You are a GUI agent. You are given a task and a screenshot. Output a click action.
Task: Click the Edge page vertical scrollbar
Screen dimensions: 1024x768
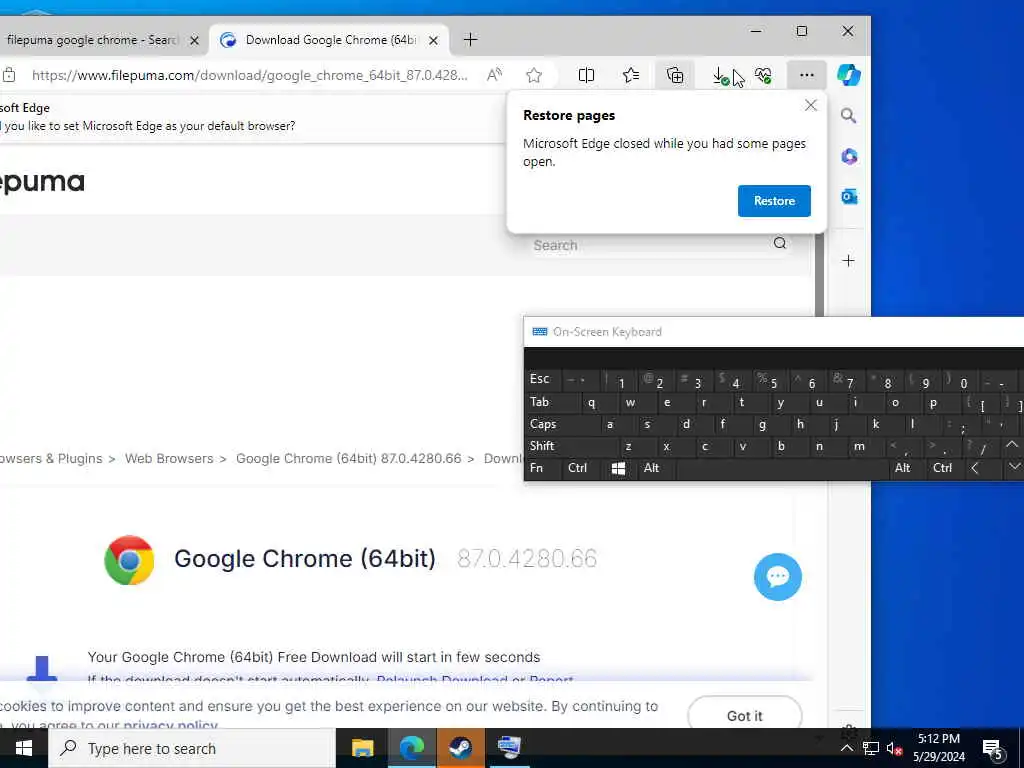(x=819, y=276)
